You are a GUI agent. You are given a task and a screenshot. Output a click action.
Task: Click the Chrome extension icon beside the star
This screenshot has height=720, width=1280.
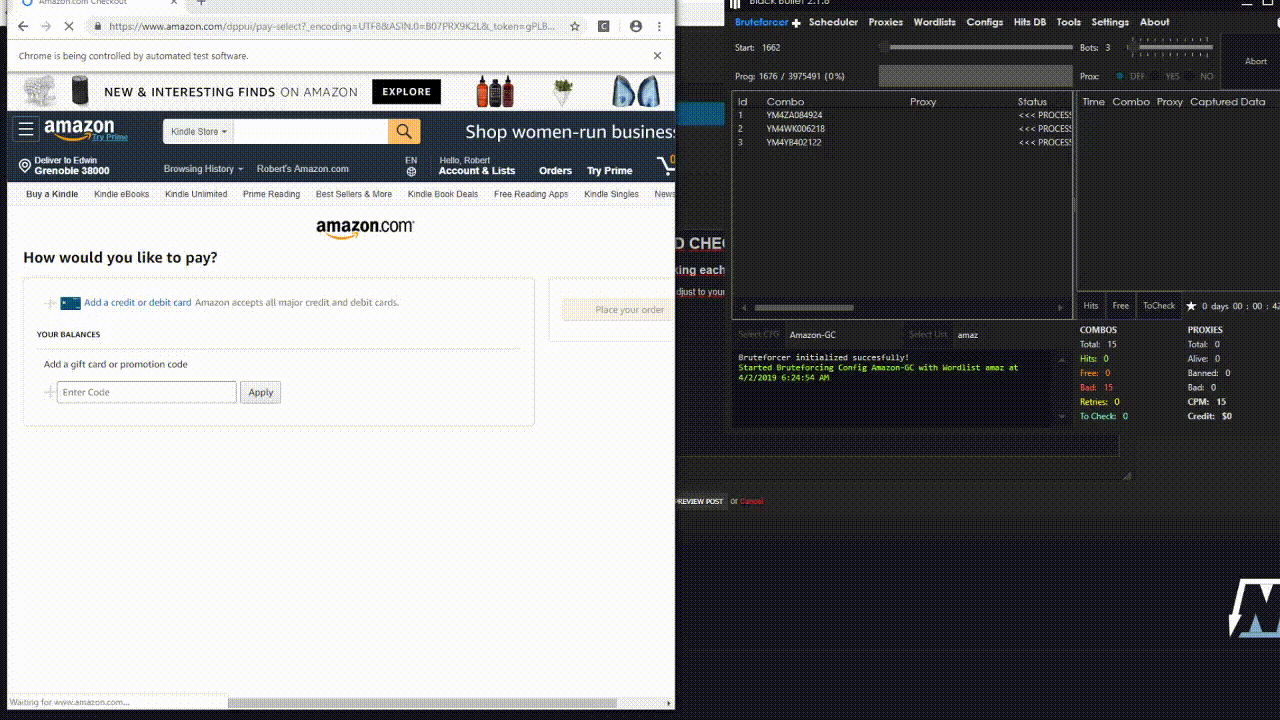pyautogui.click(x=604, y=27)
